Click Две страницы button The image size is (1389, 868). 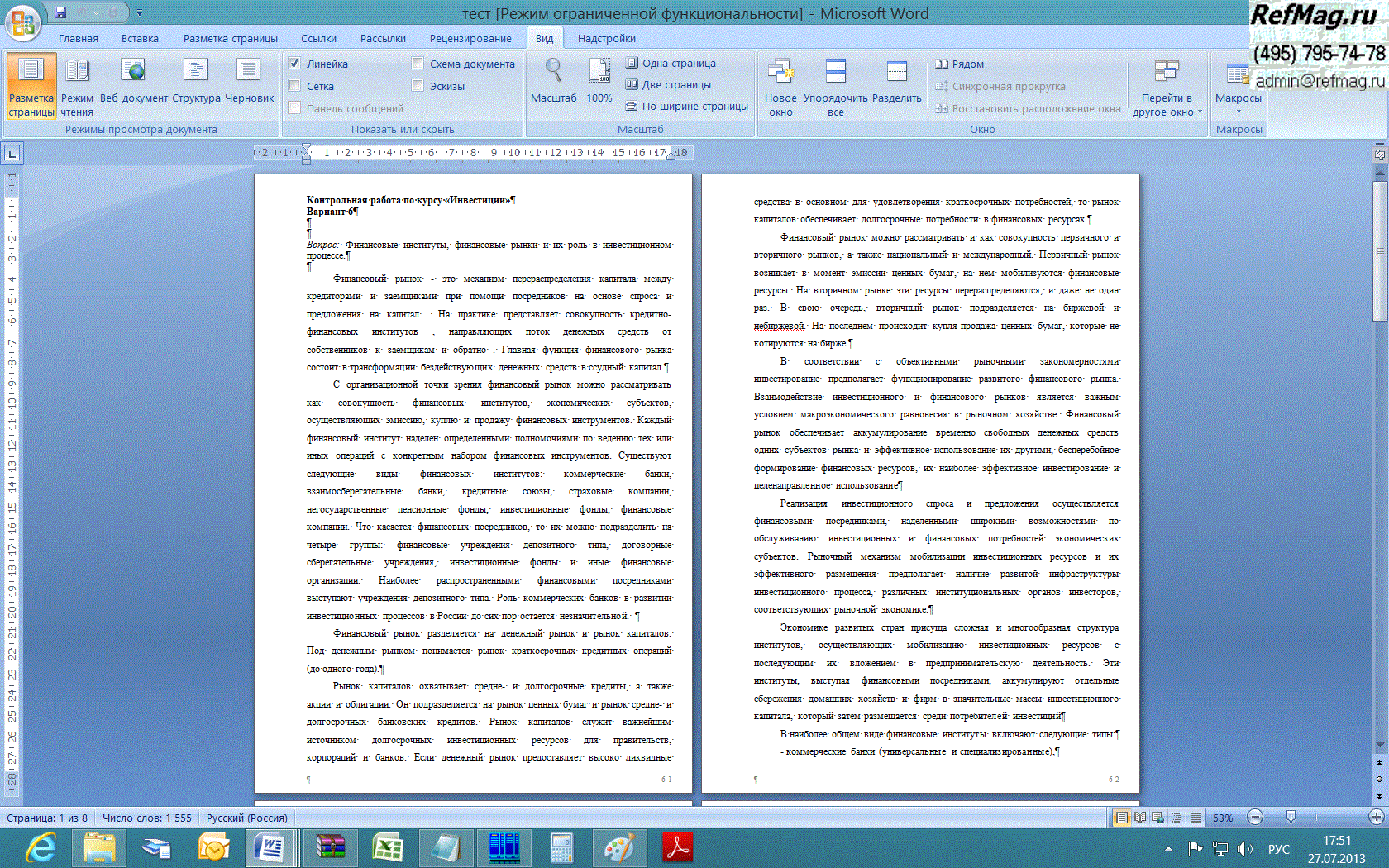pos(668,84)
